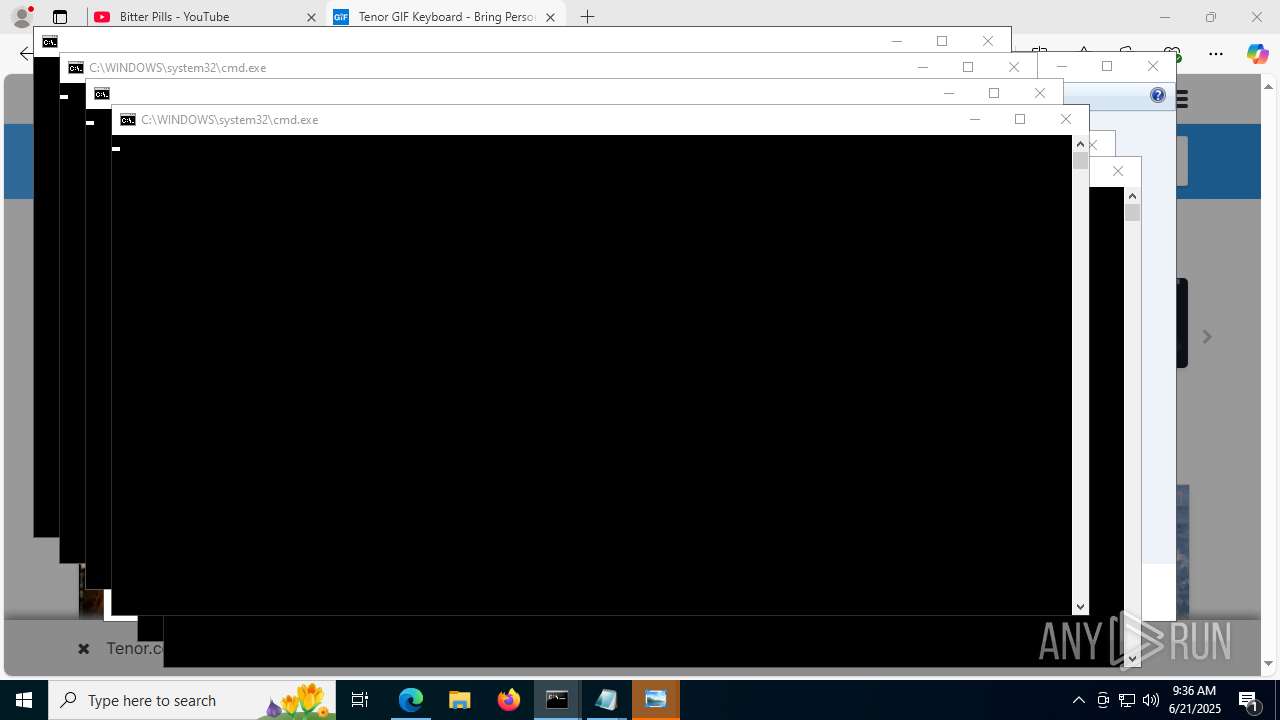Minimize the frontmost cmd.exe window
1280x720 pixels.
tap(975, 120)
